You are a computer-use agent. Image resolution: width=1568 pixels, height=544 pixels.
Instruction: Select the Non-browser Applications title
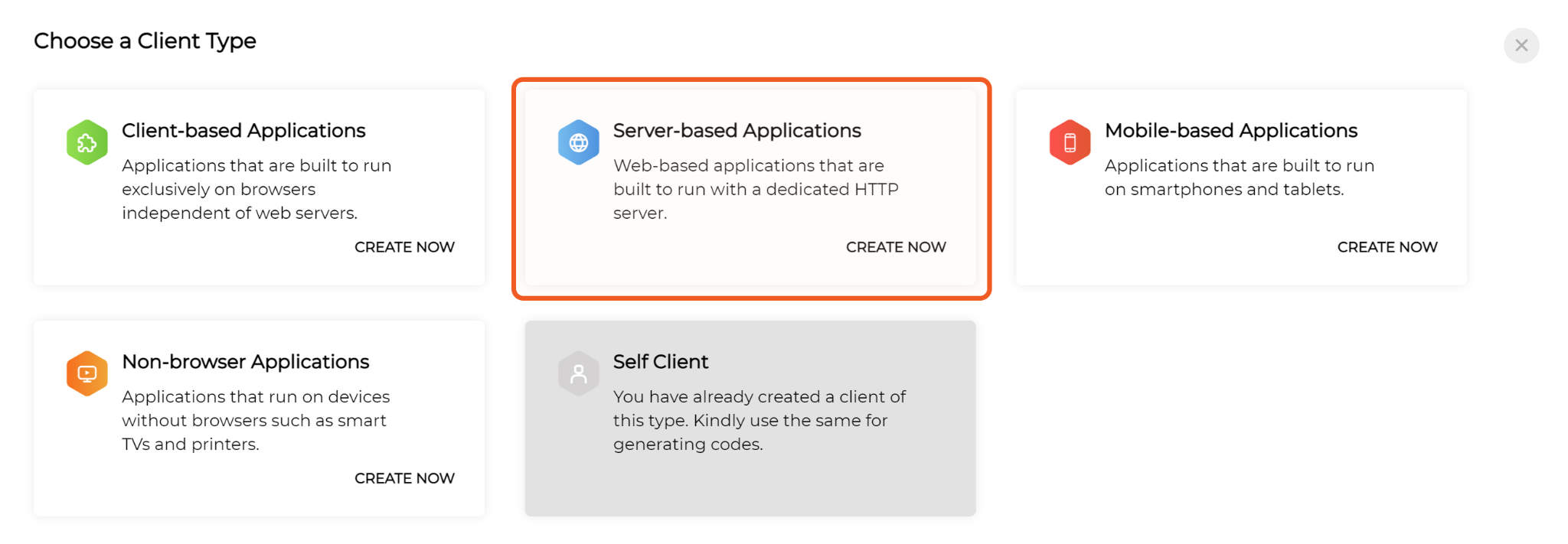point(245,362)
